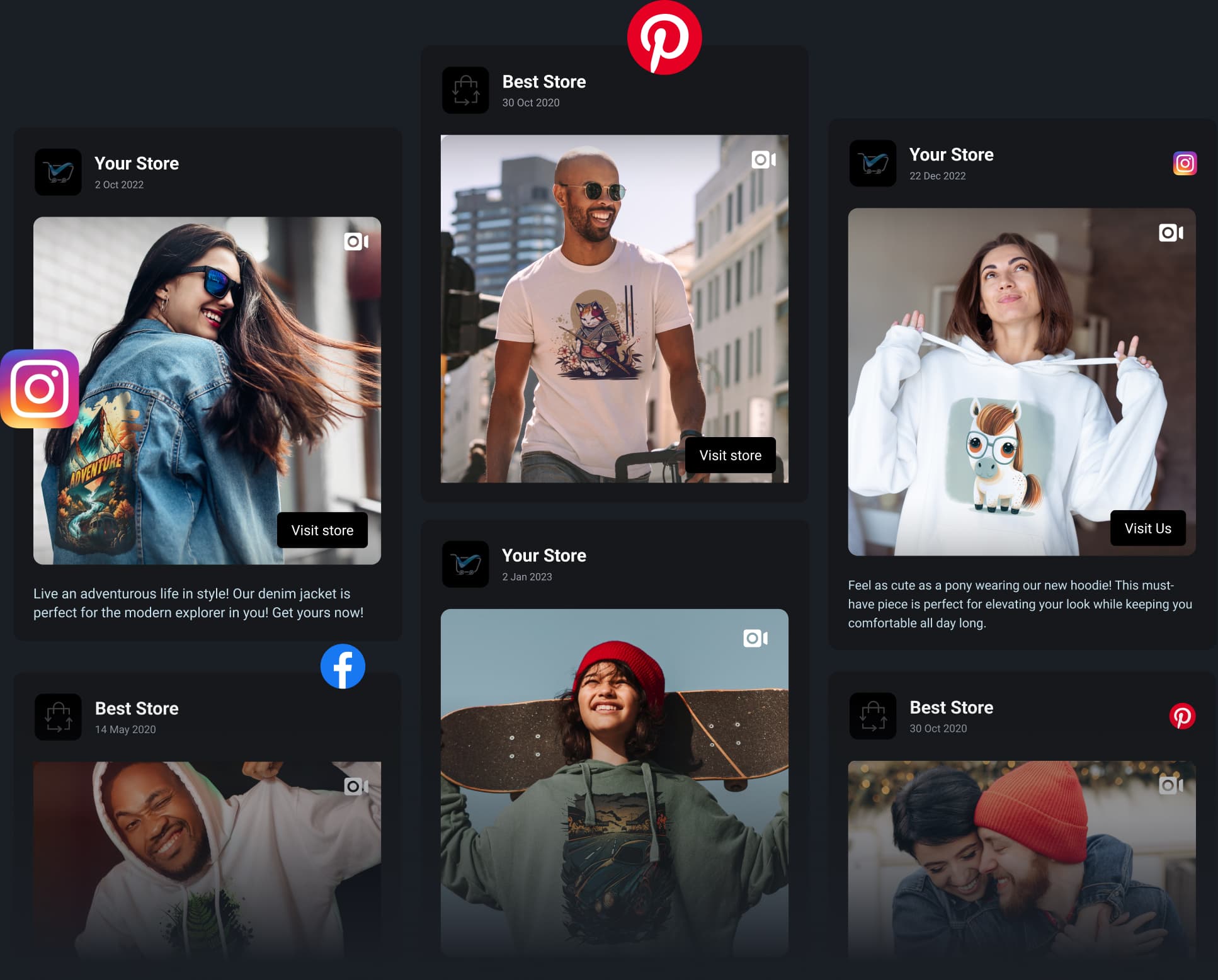Click the 'Feel as cute as a pony' caption

click(1020, 604)
